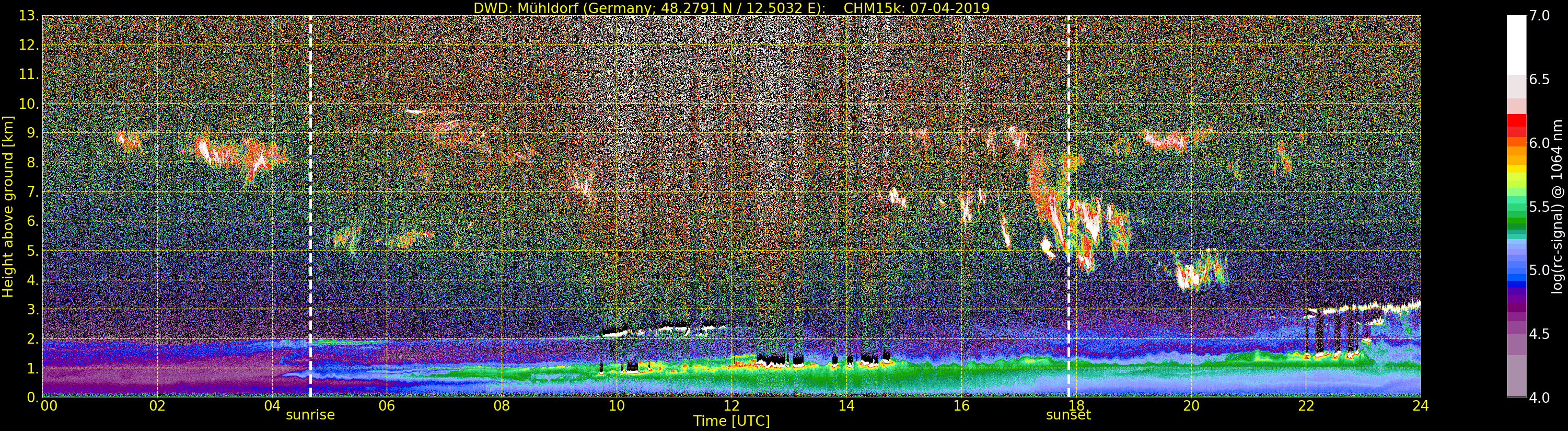
Task: Click time axis tick '16'
Action: click(x=961, y=405)
